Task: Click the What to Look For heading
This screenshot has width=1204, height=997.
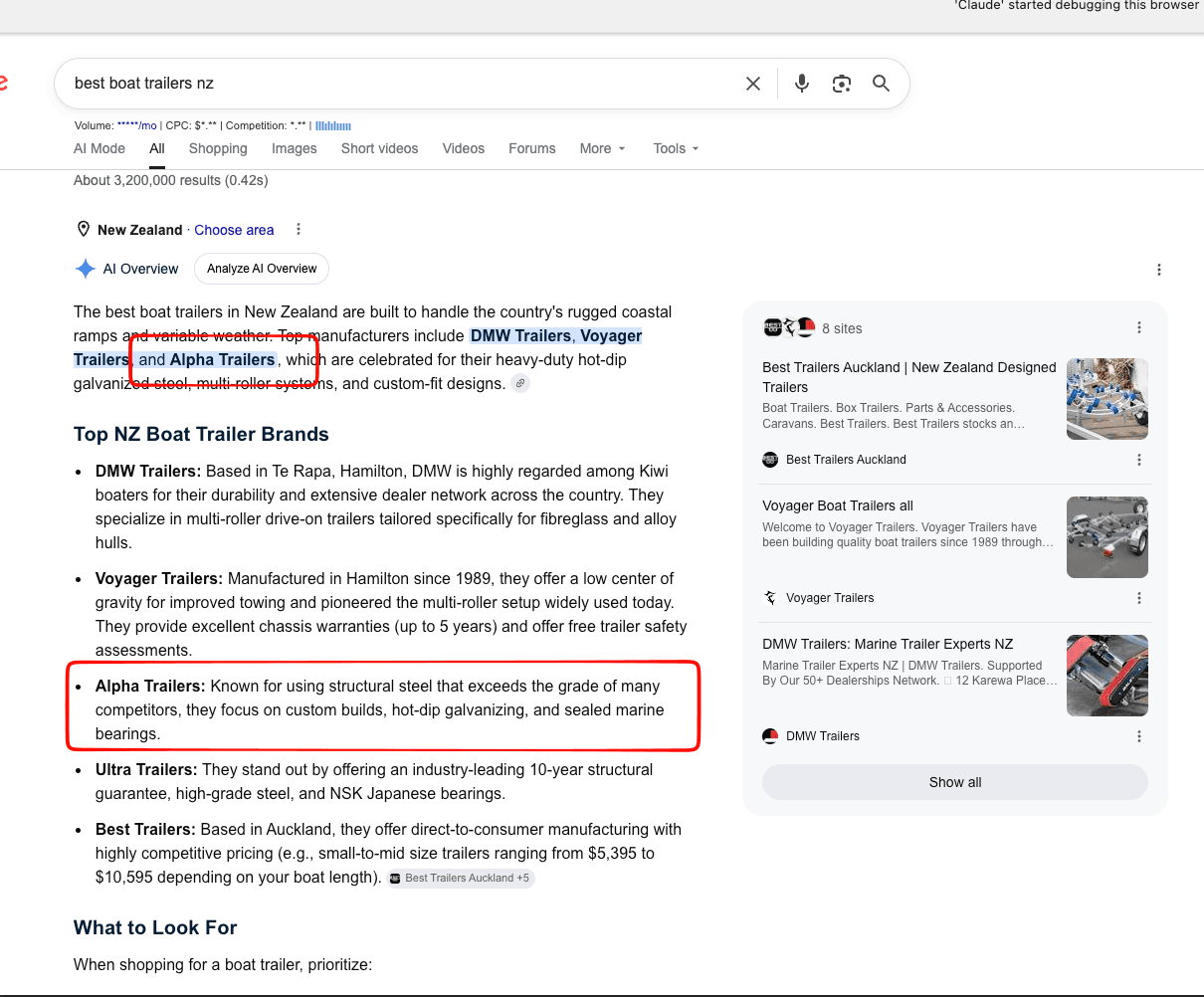Action: point(155,927)
